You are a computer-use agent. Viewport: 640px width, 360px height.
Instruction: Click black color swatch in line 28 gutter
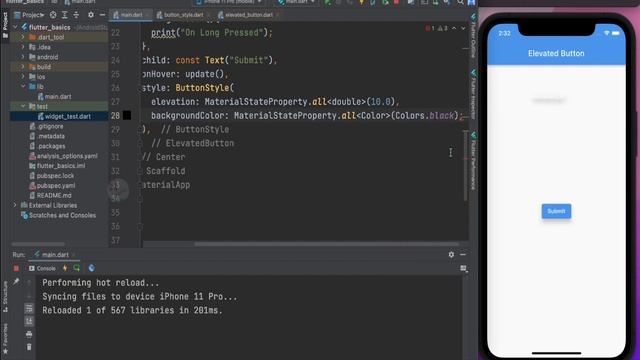click(x=127, y=116)
